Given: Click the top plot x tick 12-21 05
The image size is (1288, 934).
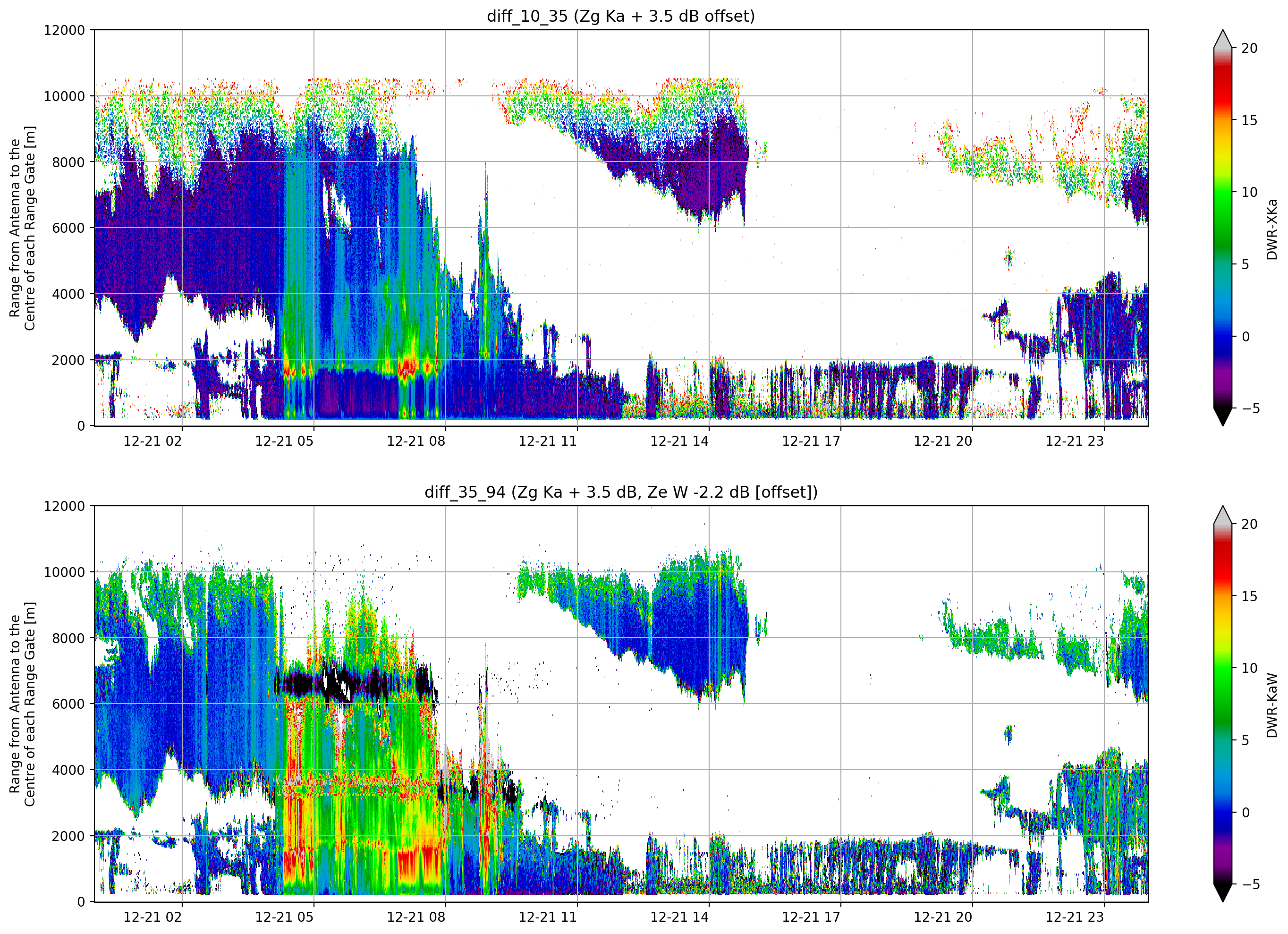Looking at the screenshot, I should [x=285, y=442].
